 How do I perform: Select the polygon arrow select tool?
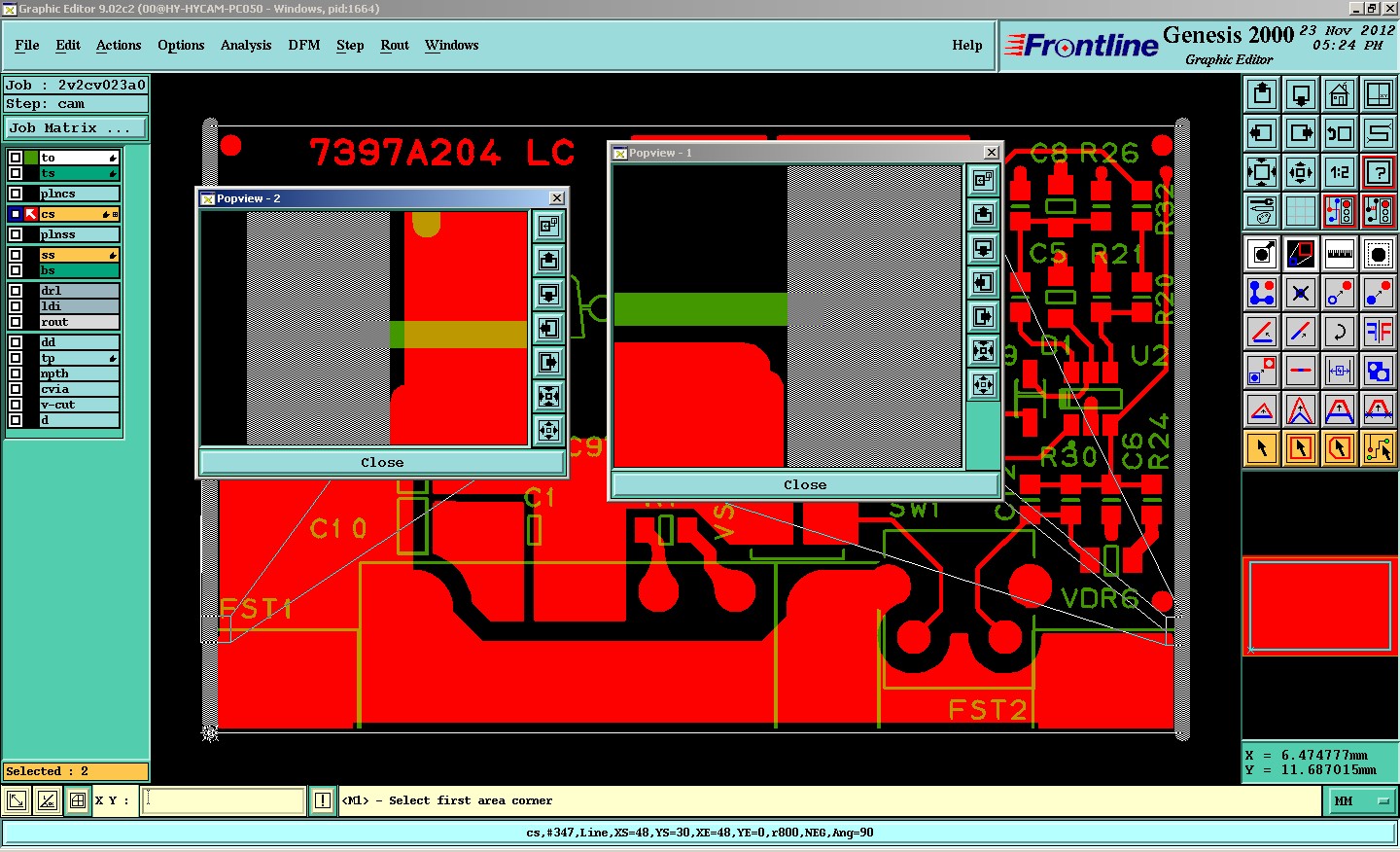[x=1340, y=448]
